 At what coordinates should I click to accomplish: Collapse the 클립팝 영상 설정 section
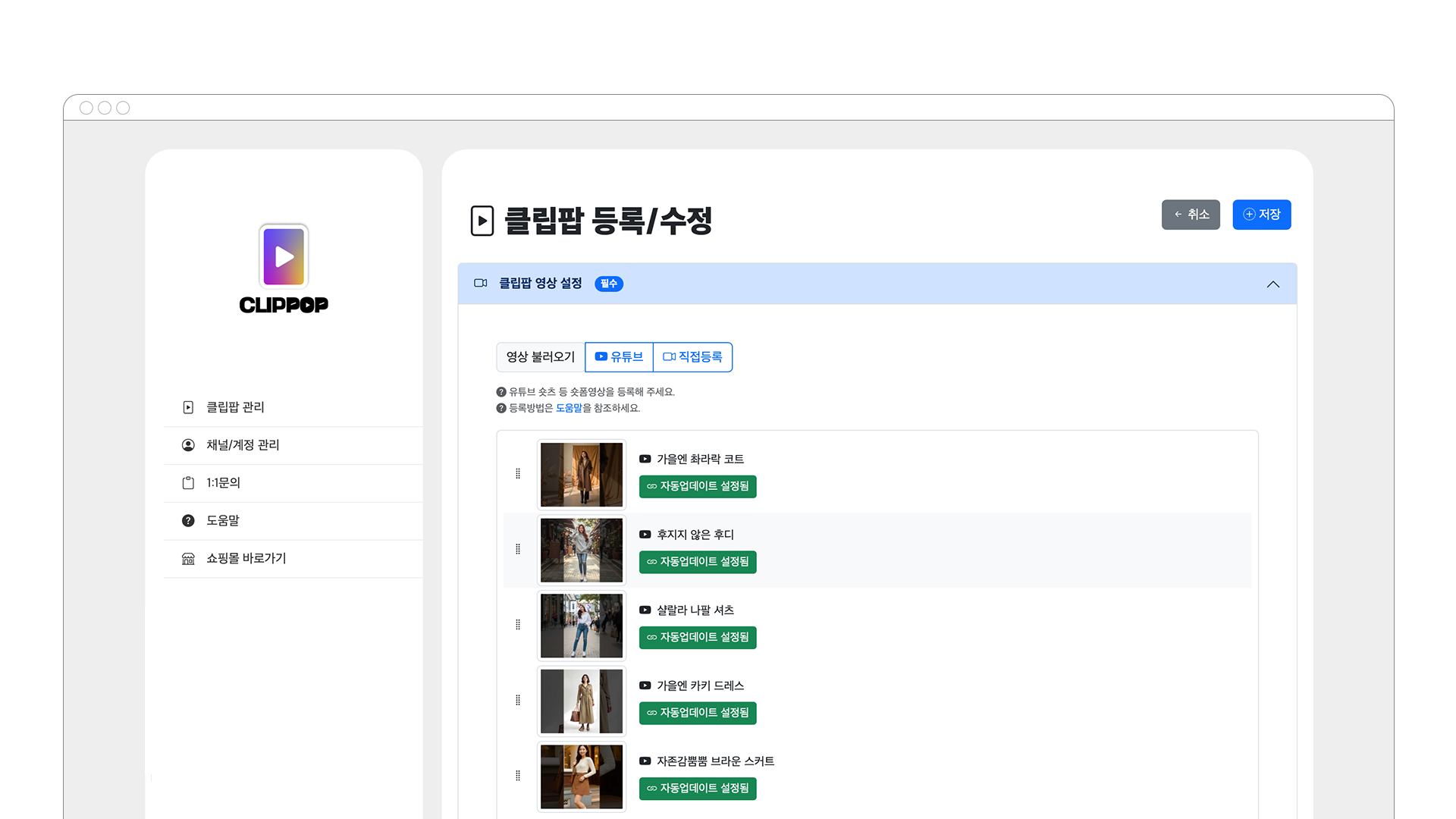(1272, 284)
